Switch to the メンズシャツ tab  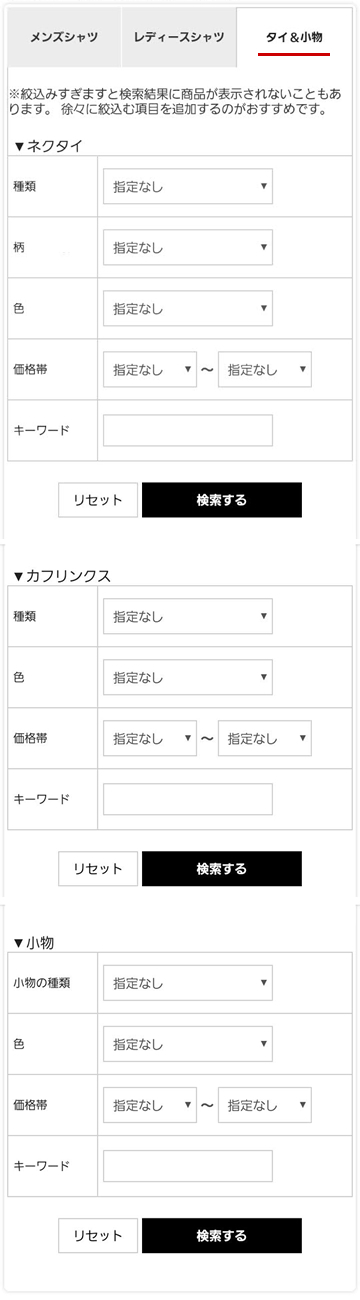point(64,38)
